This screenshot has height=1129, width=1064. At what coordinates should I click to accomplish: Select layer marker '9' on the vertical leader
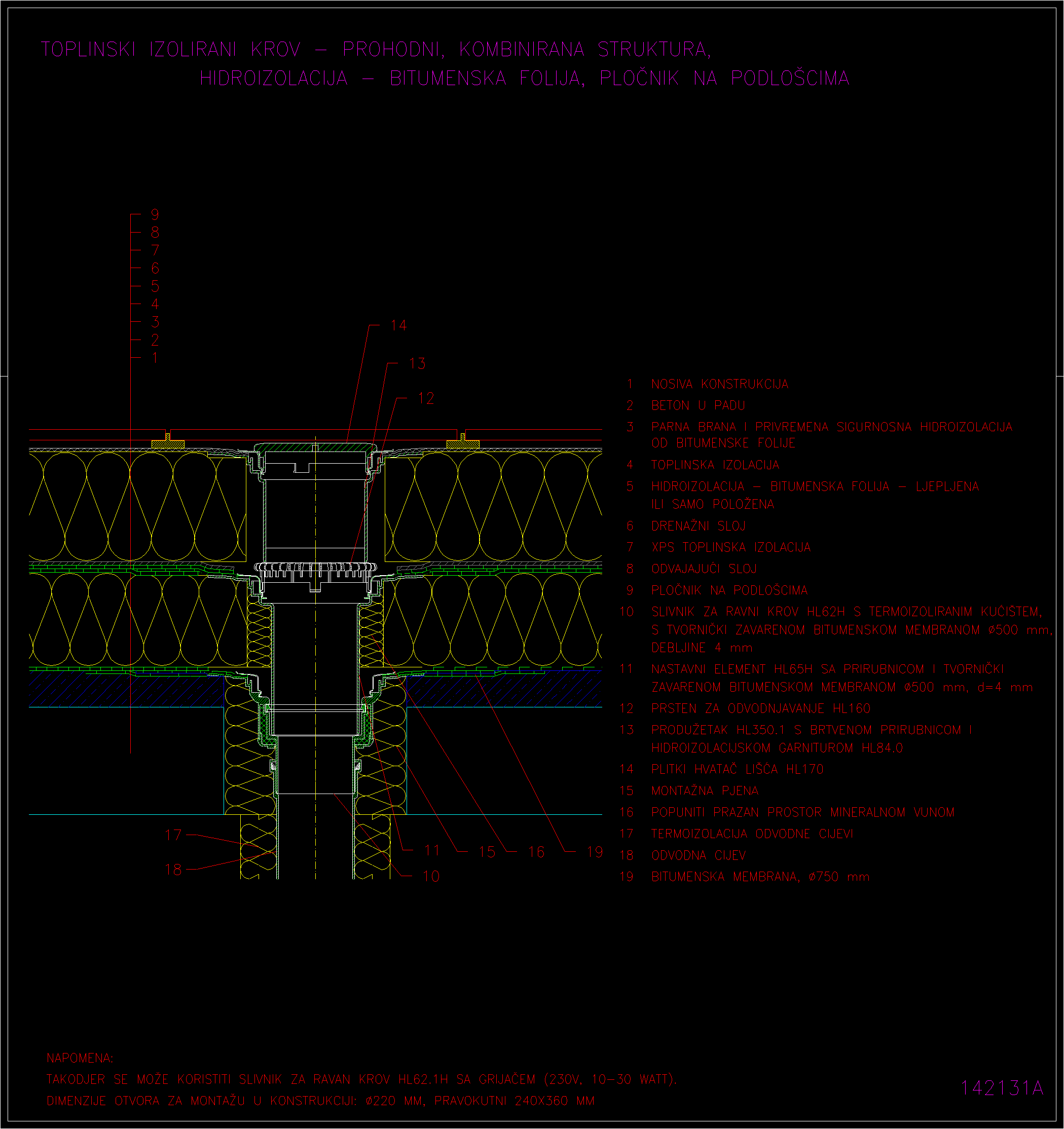155,215
